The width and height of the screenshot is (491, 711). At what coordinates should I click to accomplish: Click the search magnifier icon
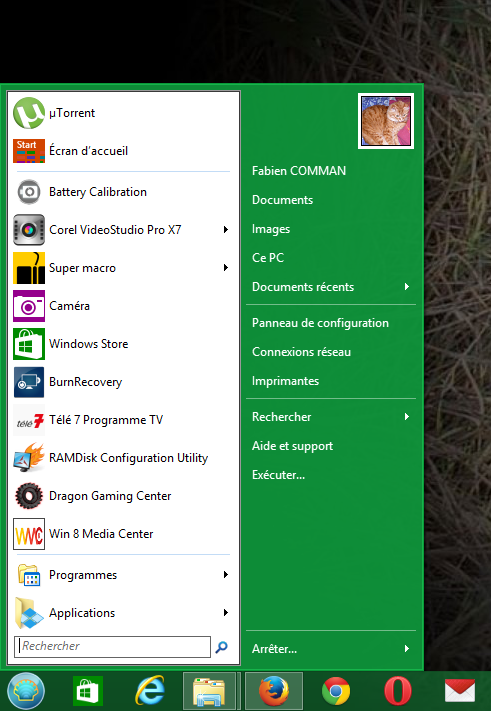click(x=221, y=647)
